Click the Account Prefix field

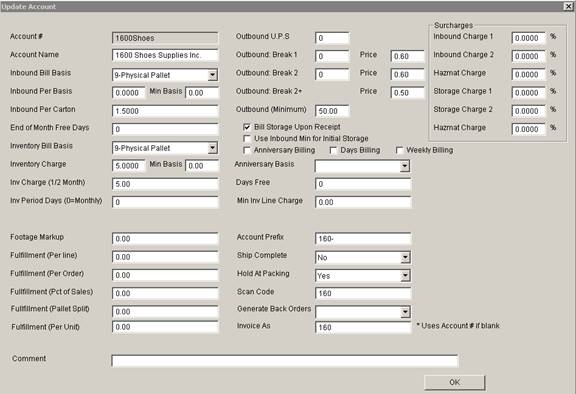pyautogui.click(x=363, y=239)
